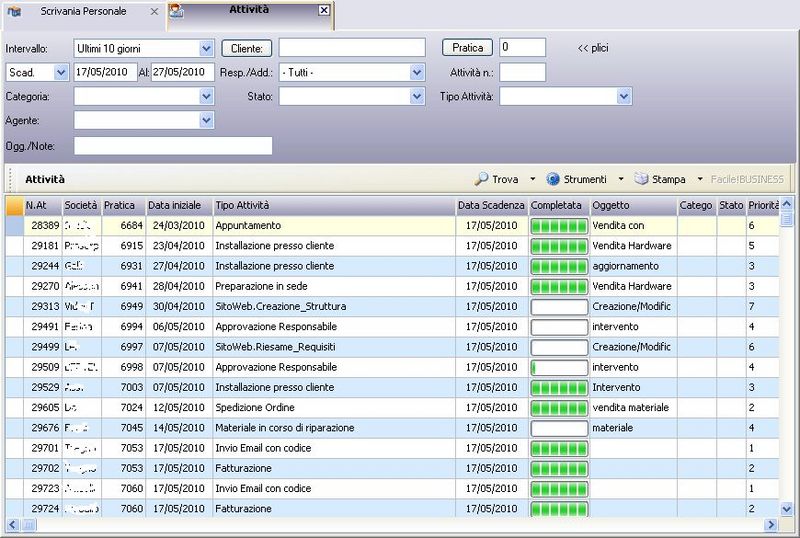
Task: Sort by Pratica column header
Action: click(124, 205)
